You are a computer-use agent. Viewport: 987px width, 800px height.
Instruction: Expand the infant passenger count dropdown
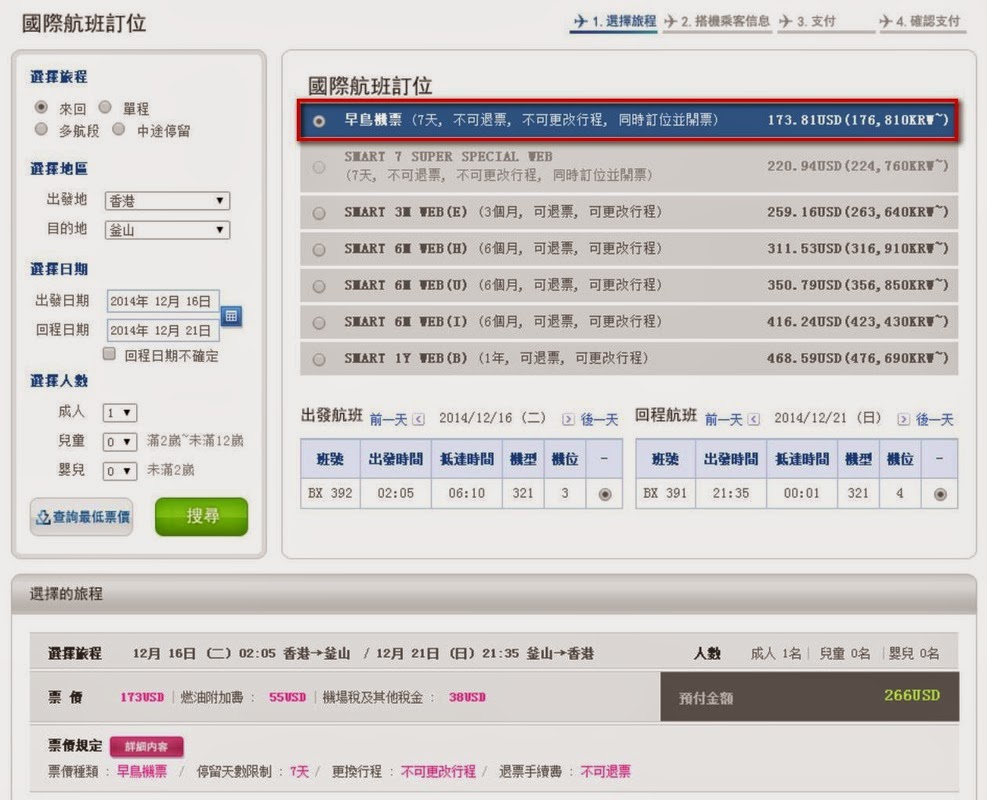[x=120, y=470]
